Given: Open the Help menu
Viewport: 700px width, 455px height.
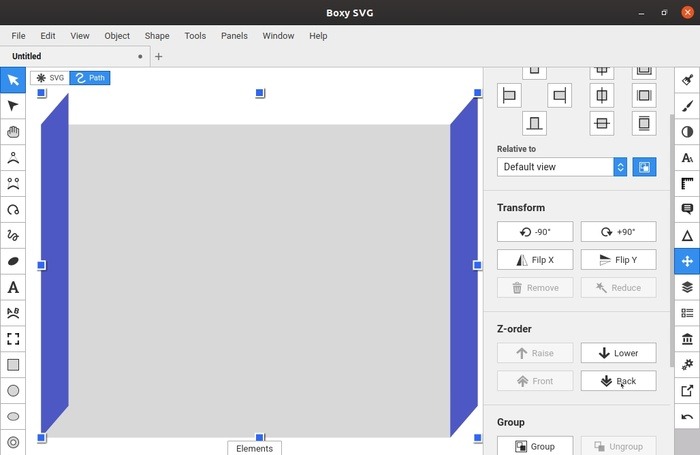Looking at the screenshot, I should click(x=318, y=36).
